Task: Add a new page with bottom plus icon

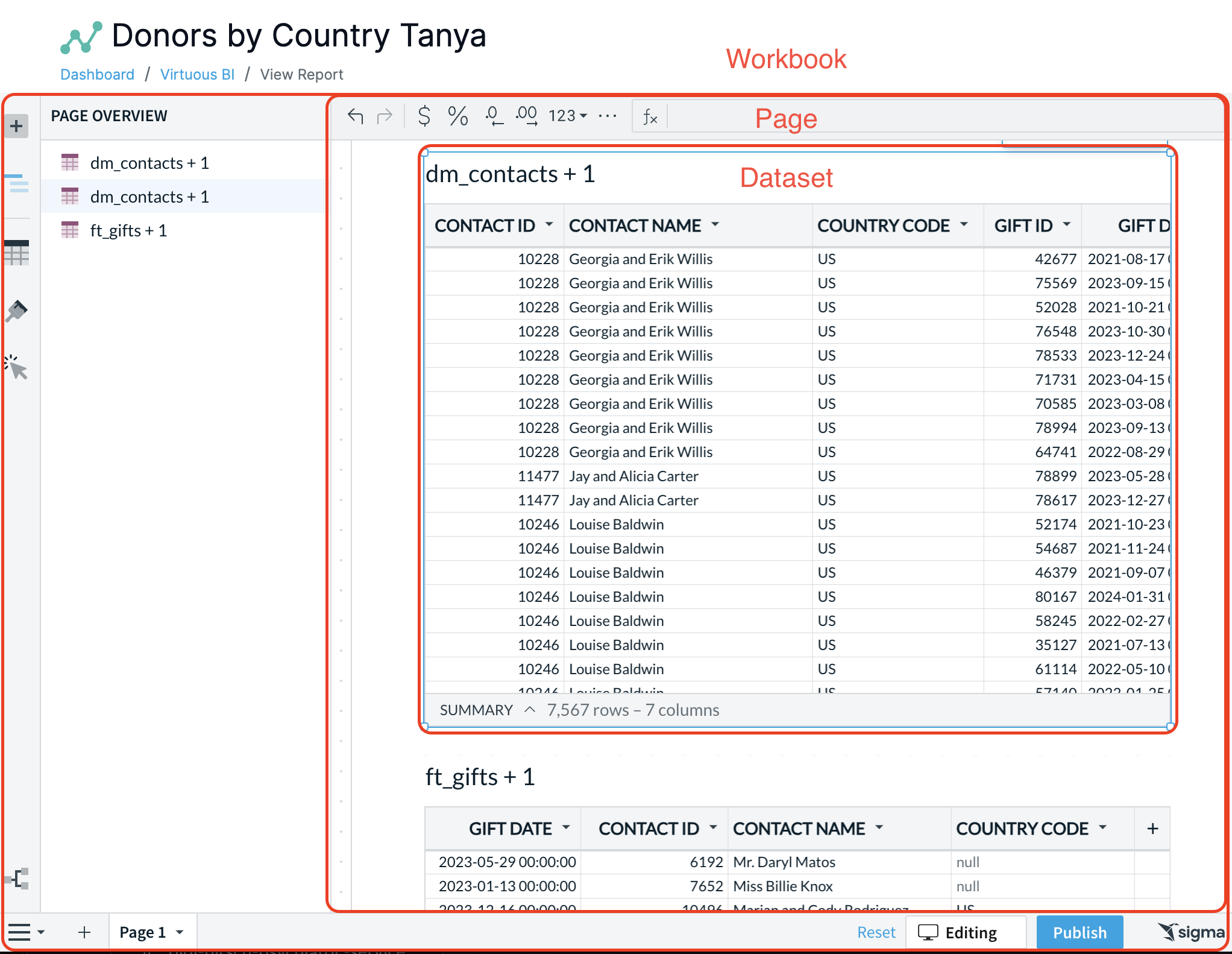Action: pos(84,932)
